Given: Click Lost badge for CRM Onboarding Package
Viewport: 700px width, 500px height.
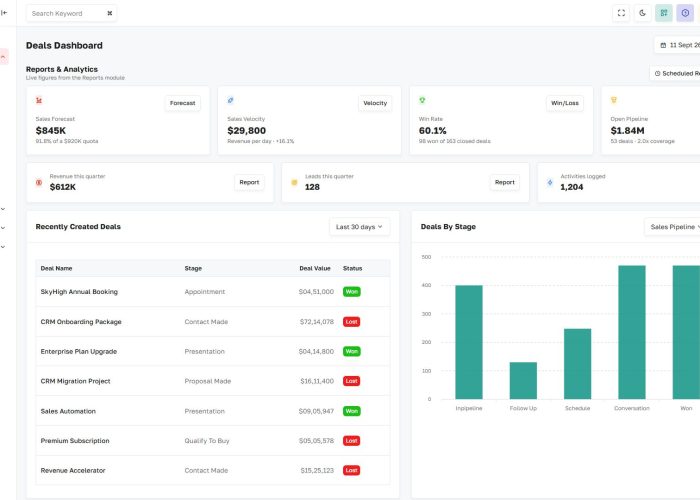Looking at the screenshot, I should 351,321.
